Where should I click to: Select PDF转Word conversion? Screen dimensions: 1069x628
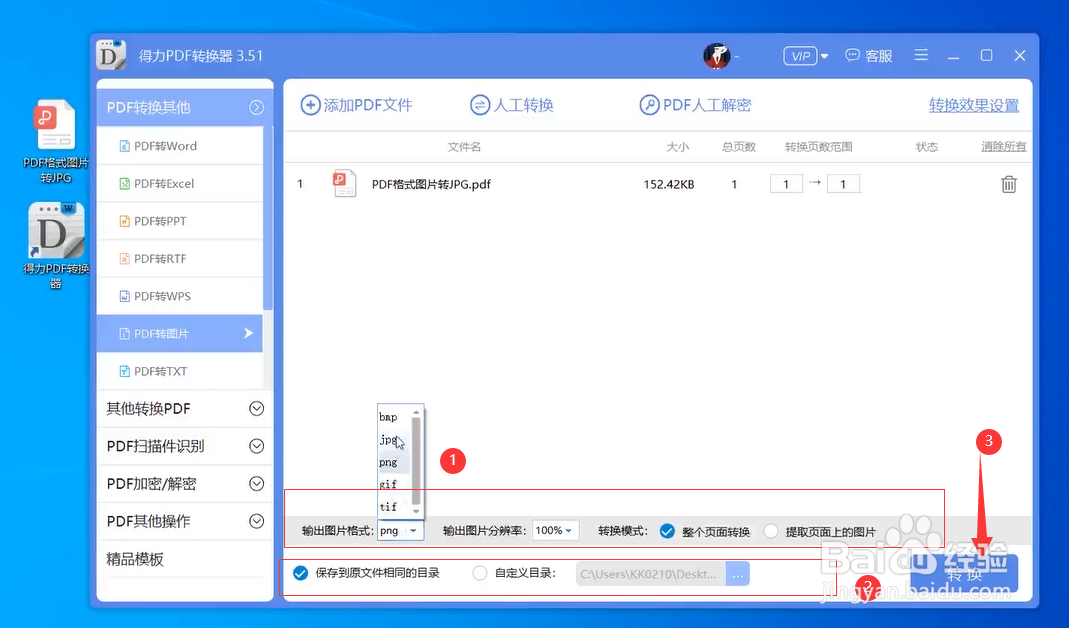coord(180,146)
